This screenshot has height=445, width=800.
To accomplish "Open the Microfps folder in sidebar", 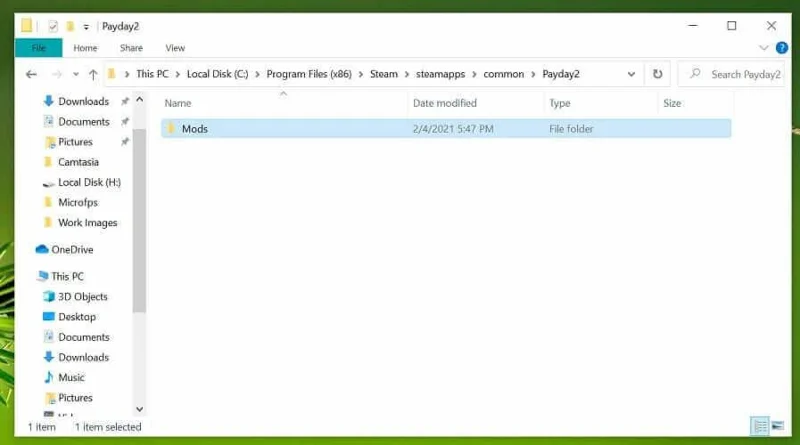I will tap(78, 202).
